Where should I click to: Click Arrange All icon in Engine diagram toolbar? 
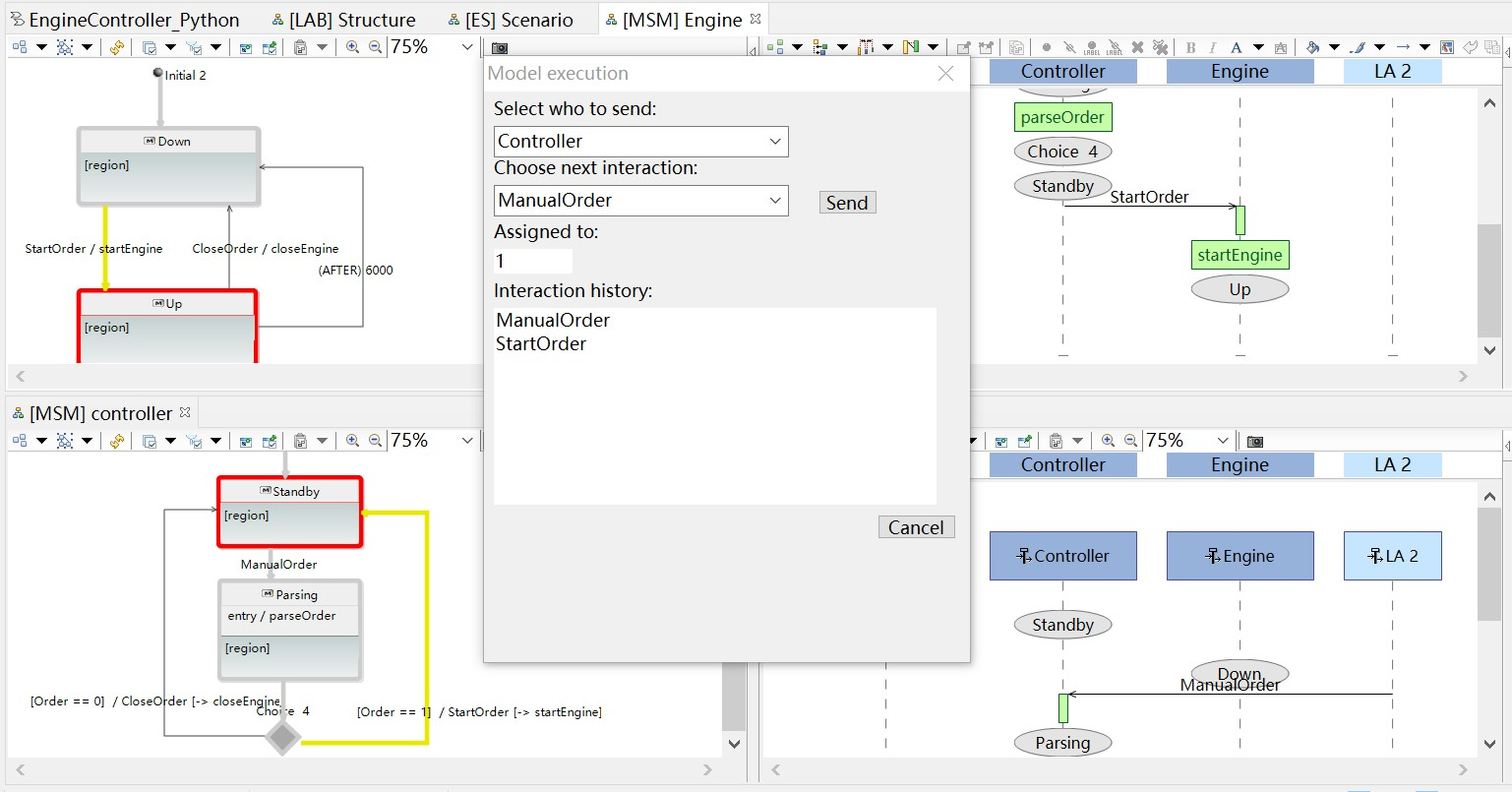tap(20, 47)
